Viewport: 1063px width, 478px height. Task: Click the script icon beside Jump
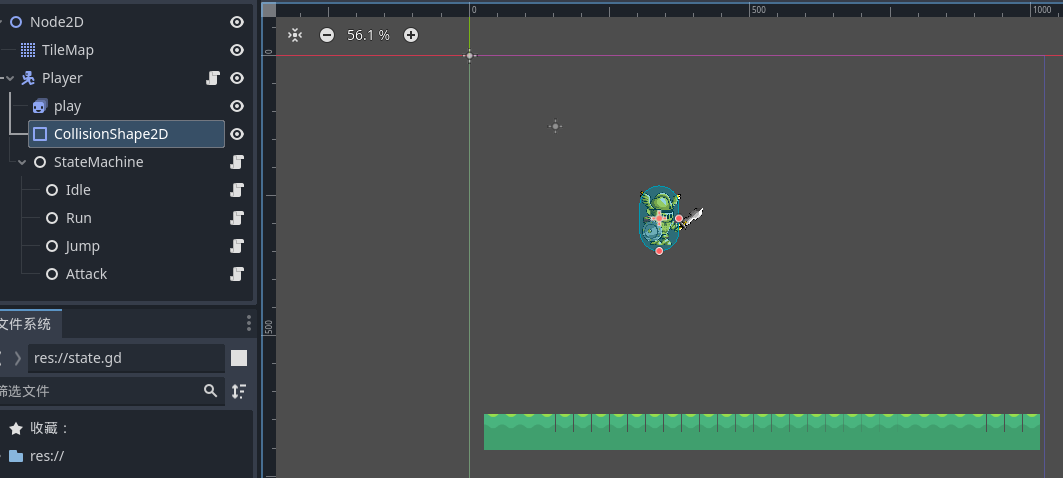point(237,246)
